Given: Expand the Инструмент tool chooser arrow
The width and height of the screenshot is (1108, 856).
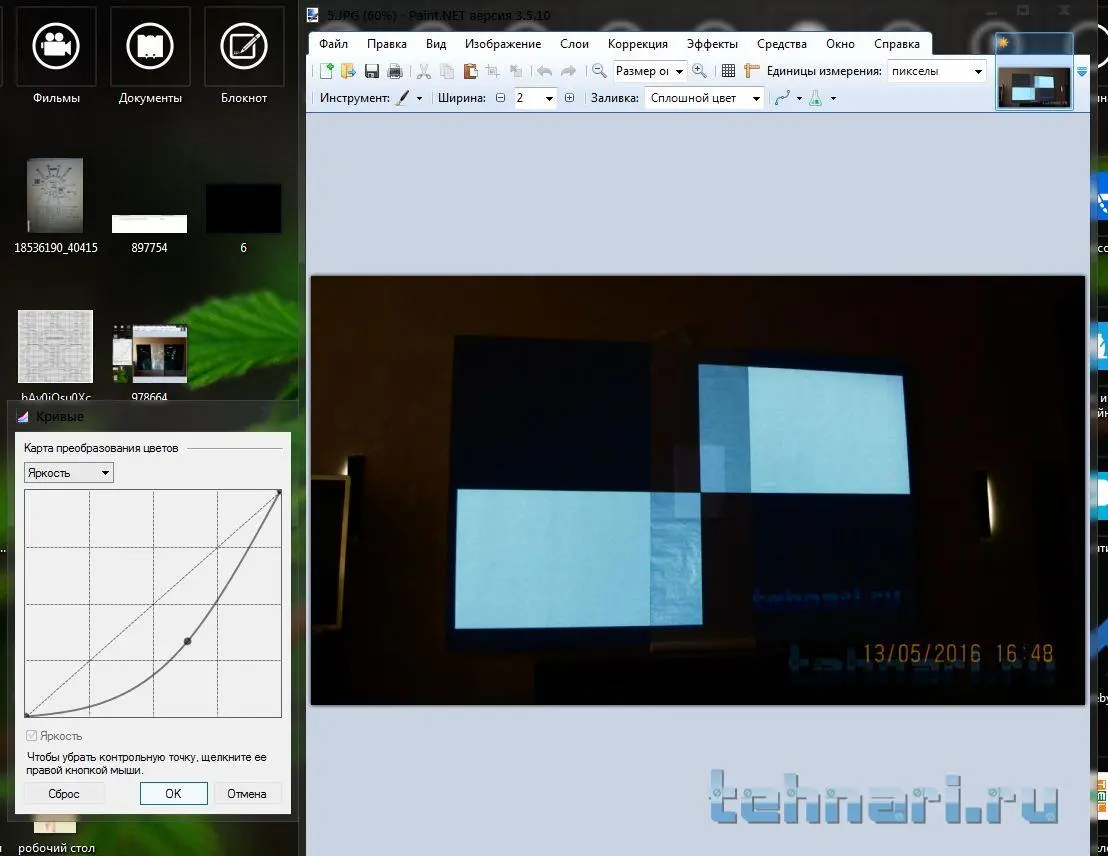Looking at the screenshot, I should tap(419, 98).
